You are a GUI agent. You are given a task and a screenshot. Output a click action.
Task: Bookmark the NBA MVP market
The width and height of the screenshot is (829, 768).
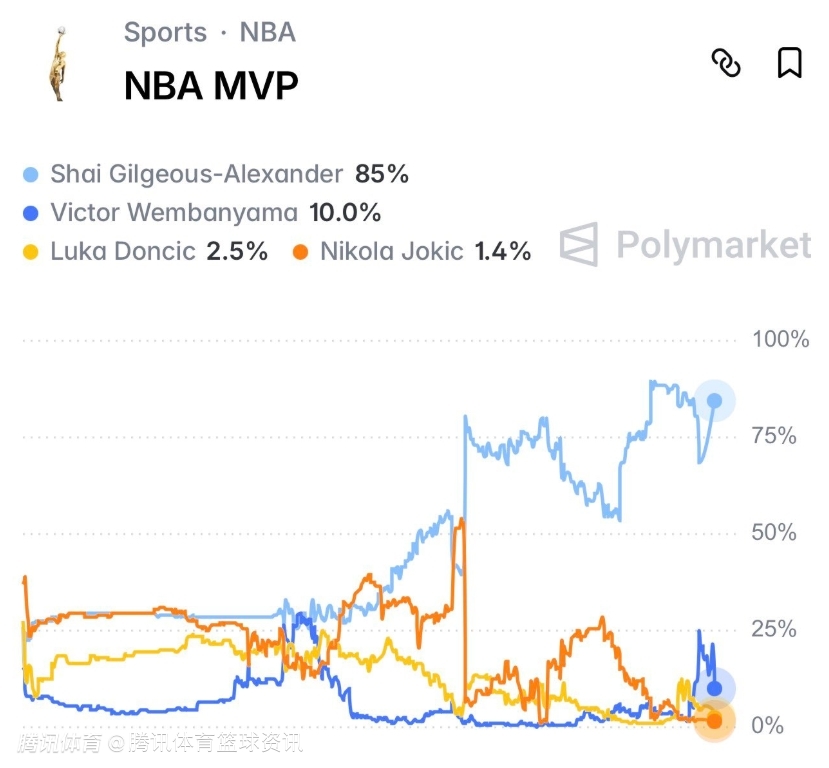(789, 63)
